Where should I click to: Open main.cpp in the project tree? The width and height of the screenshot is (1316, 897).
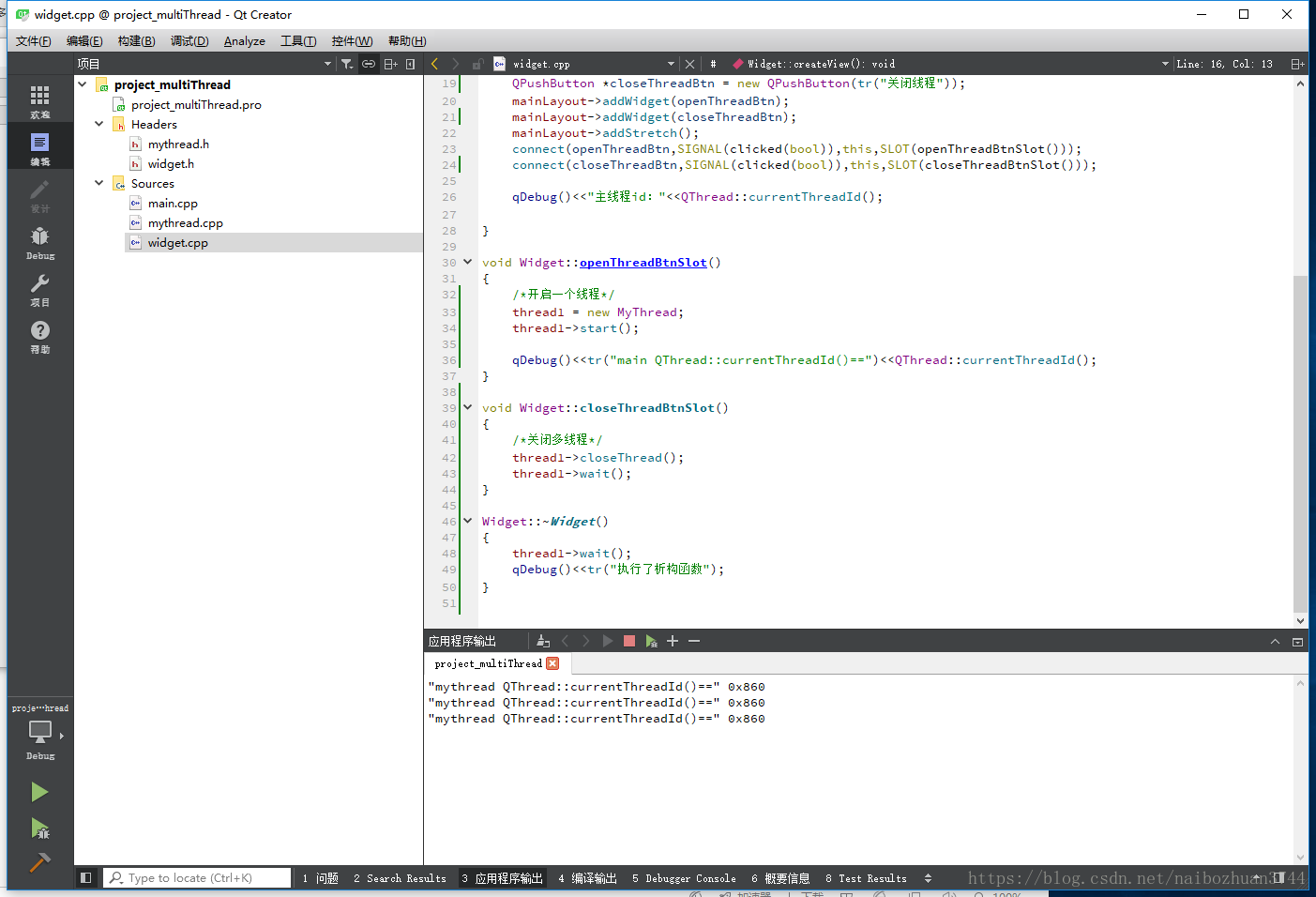173,203
